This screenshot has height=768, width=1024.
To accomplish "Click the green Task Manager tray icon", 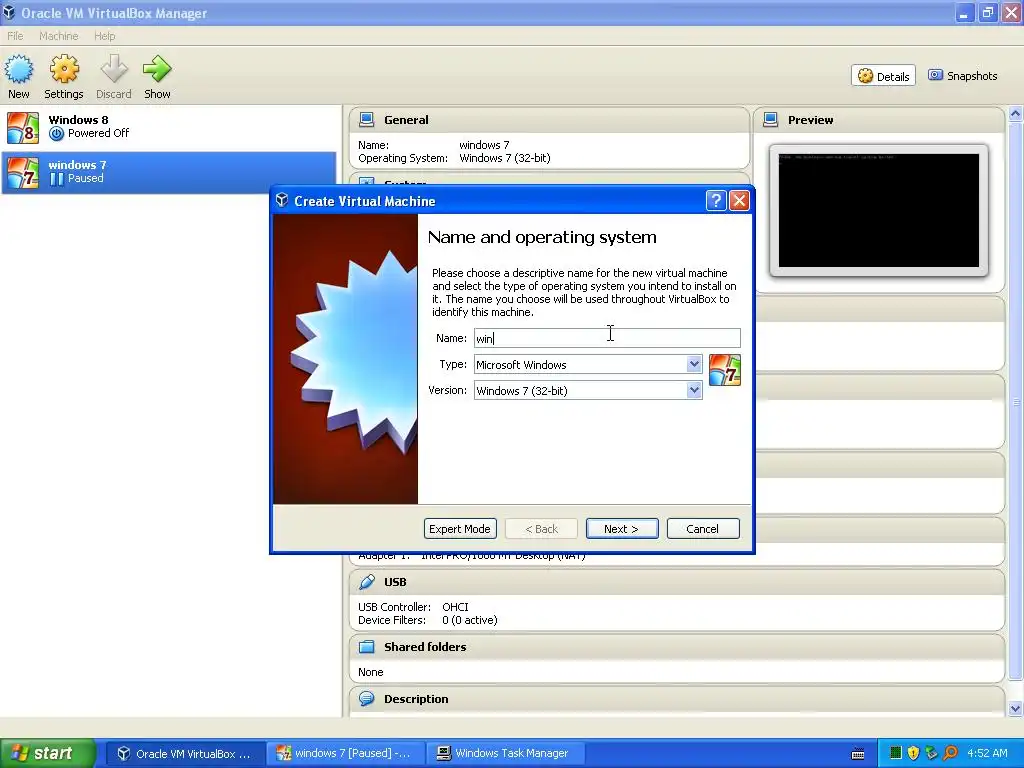I will point(896,753).
